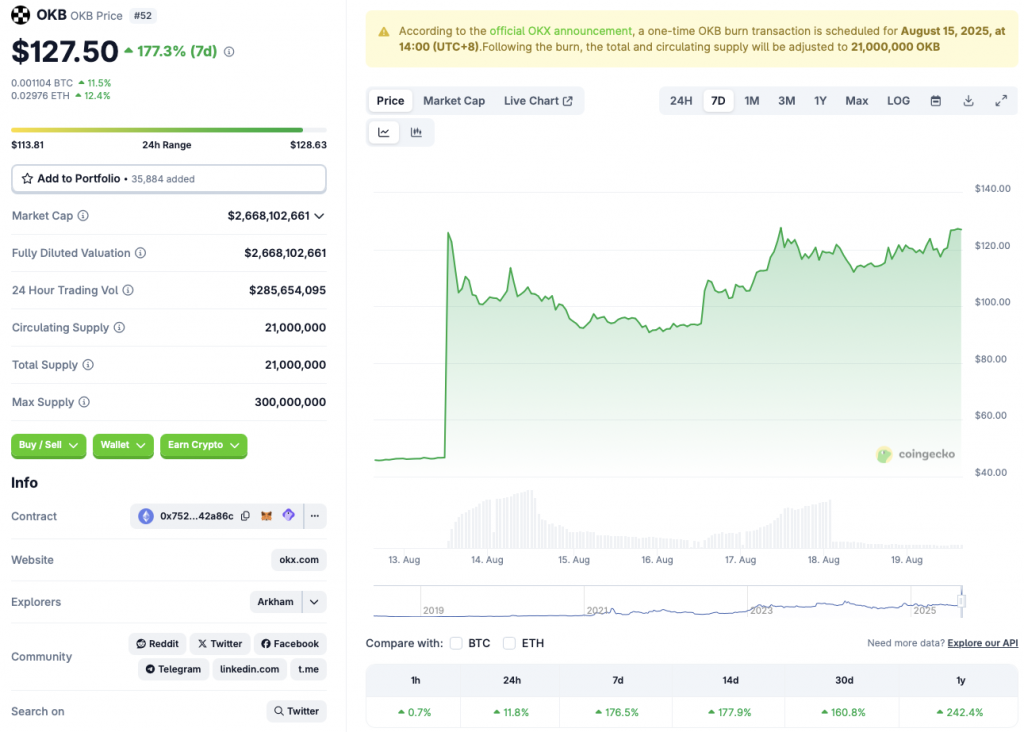Click Add to Portfolio button

[x=168, y=179]
